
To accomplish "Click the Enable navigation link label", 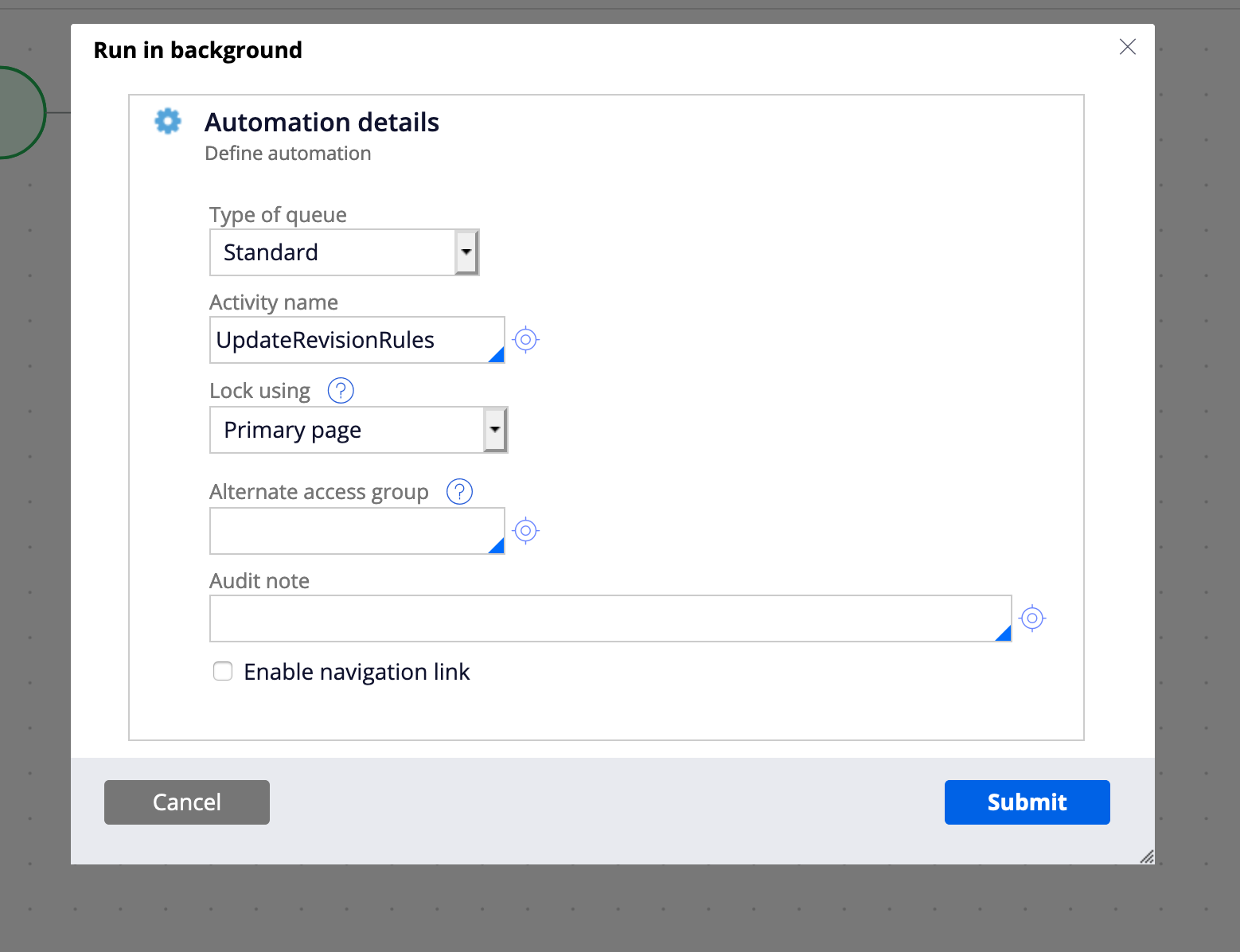I will [x=357, y=672].
